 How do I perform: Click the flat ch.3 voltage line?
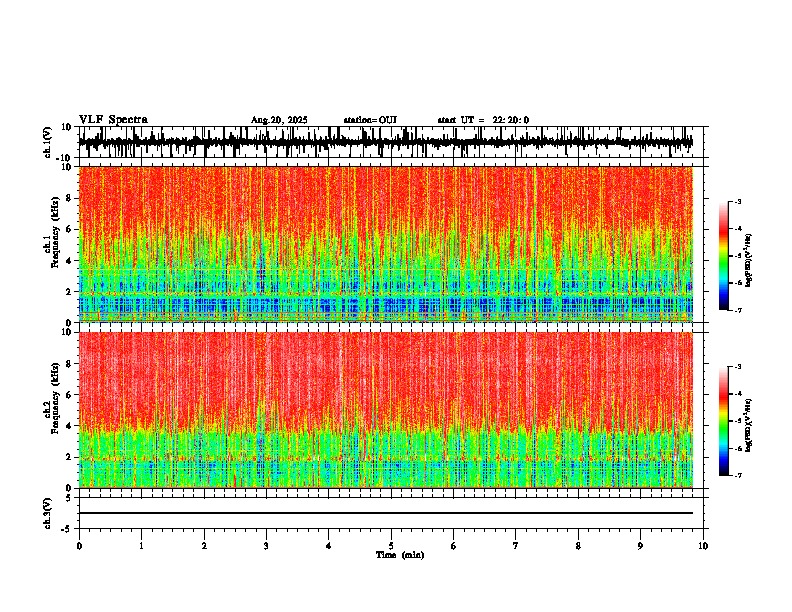click(385, 513)
